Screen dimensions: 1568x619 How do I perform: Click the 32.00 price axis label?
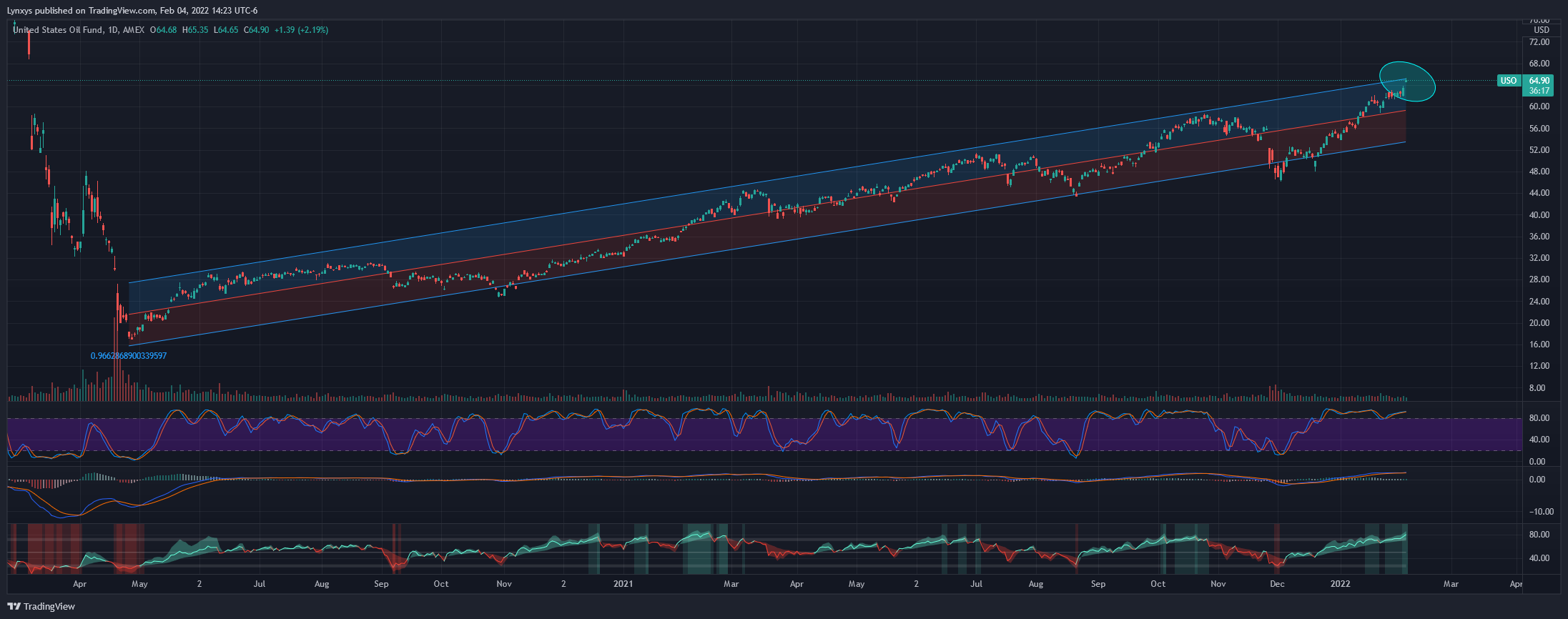click(1539, 258)
